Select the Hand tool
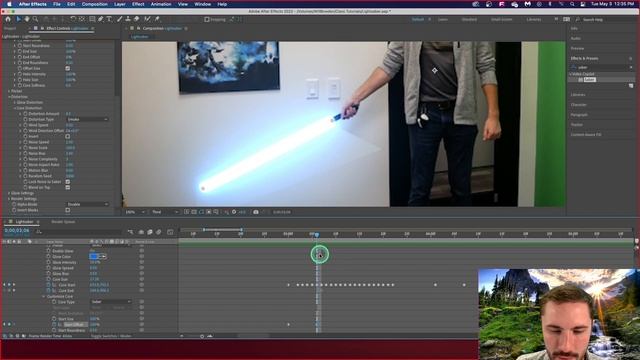Viewport: 640px width, 360px height. 27,19
